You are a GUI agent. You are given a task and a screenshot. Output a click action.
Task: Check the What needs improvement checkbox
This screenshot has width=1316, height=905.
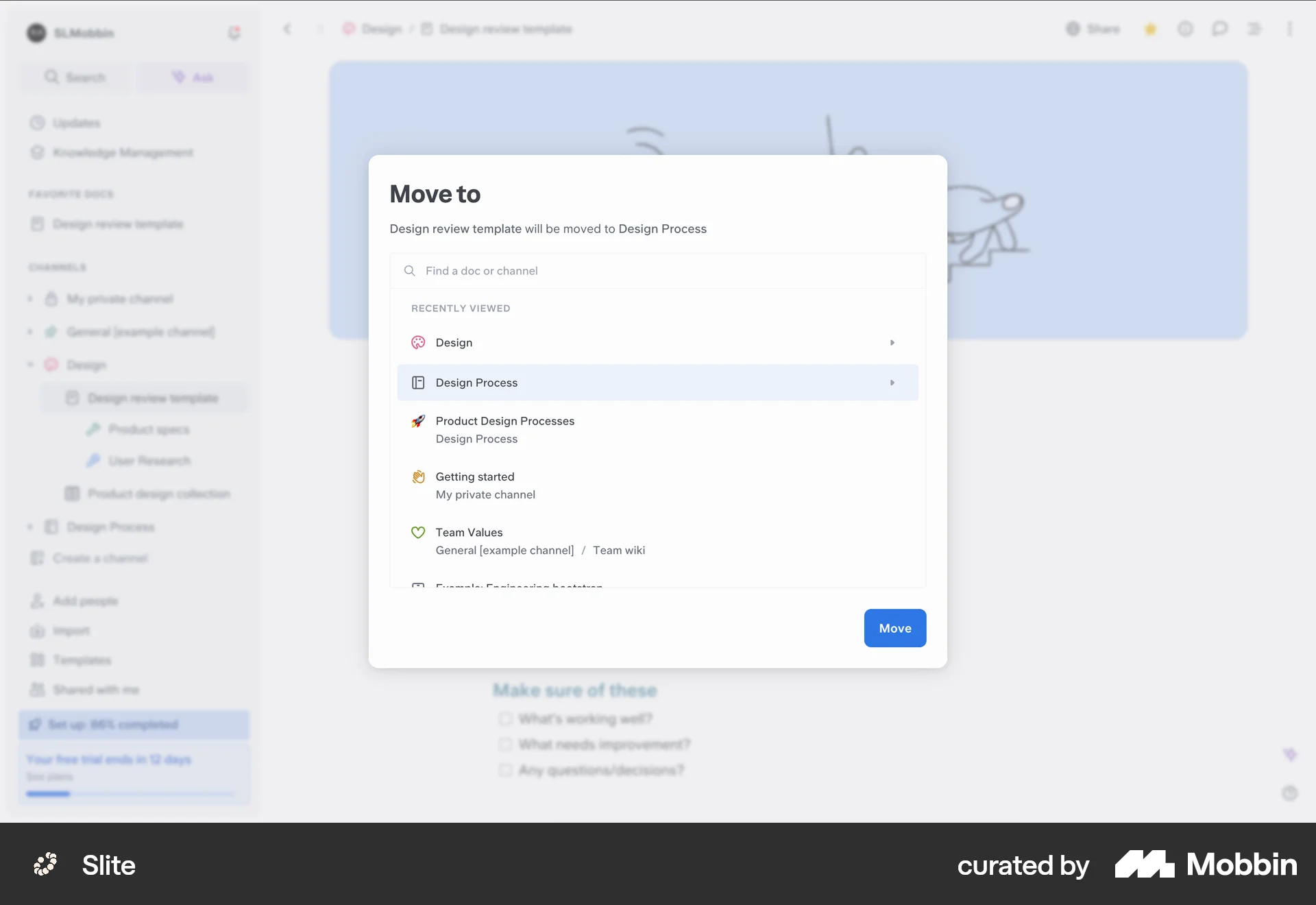point(504,745)
